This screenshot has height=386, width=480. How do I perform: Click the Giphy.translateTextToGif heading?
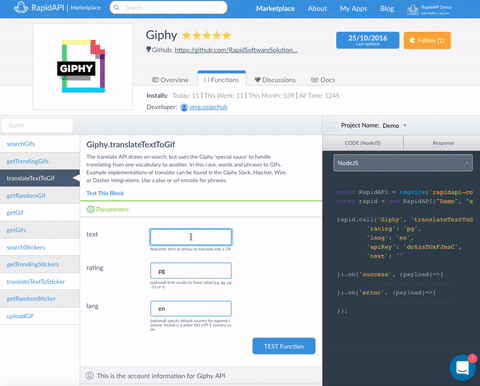[x=131, y=144]
